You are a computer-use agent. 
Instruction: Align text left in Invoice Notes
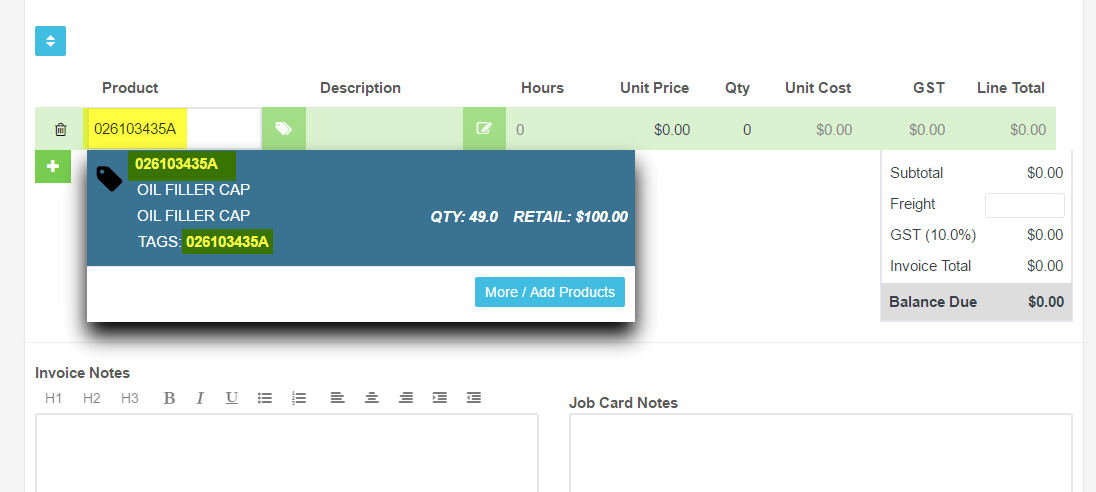pos(338,398)
